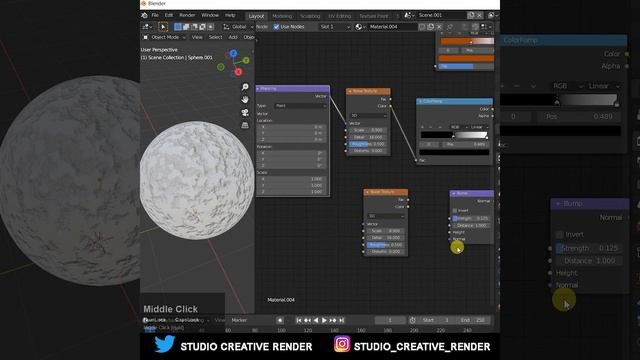Open the Window menu

(x=210, y=16)
